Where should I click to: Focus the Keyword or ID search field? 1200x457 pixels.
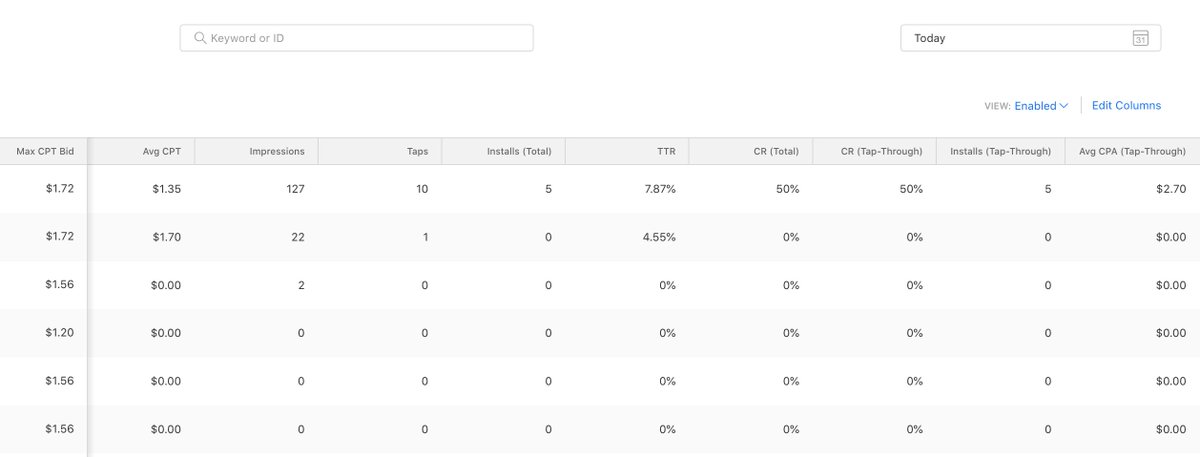click(356, 38)
